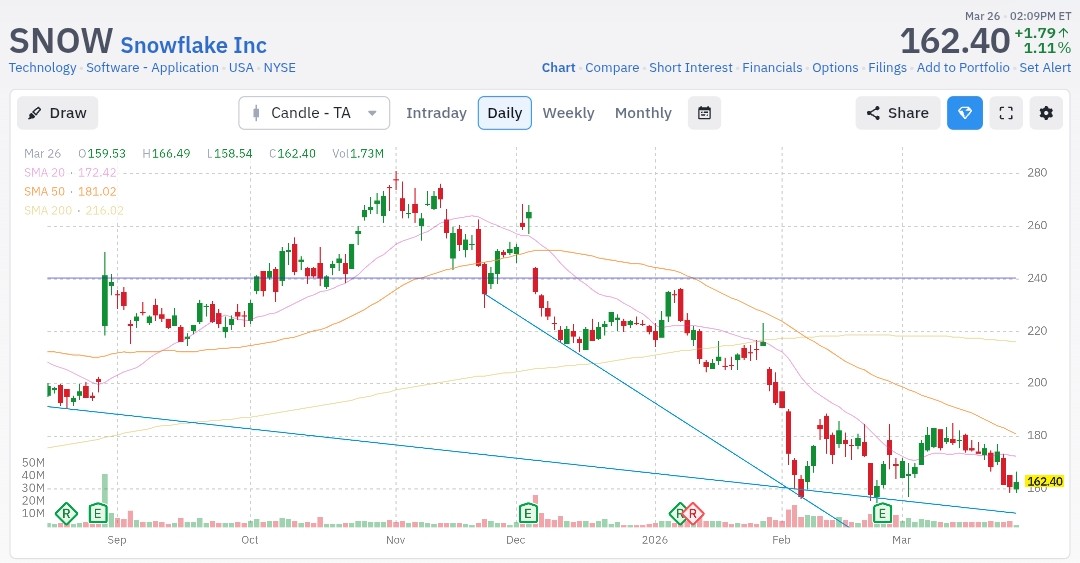Click the Vol 1.73M reading

[357, 154]
